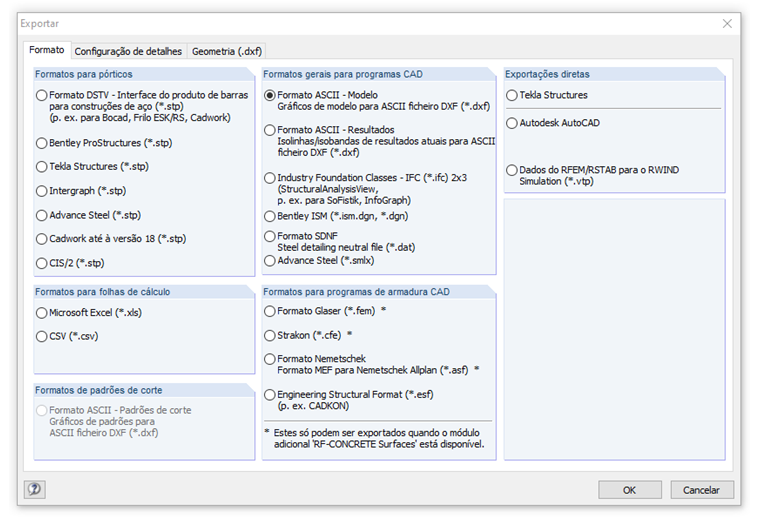Click the Cancelar button
Viewport: 760px width, 518px height.
click(701, 490)
